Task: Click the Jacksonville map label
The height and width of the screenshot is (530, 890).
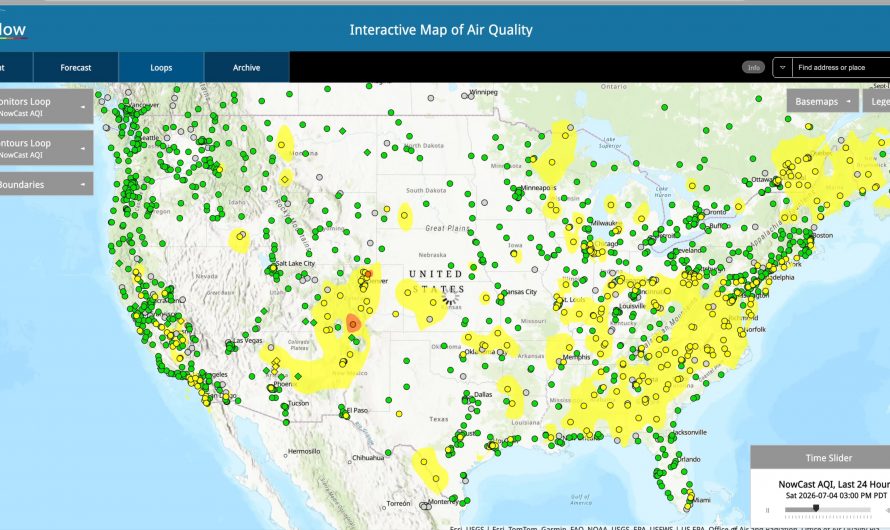Action: point(689,432)
